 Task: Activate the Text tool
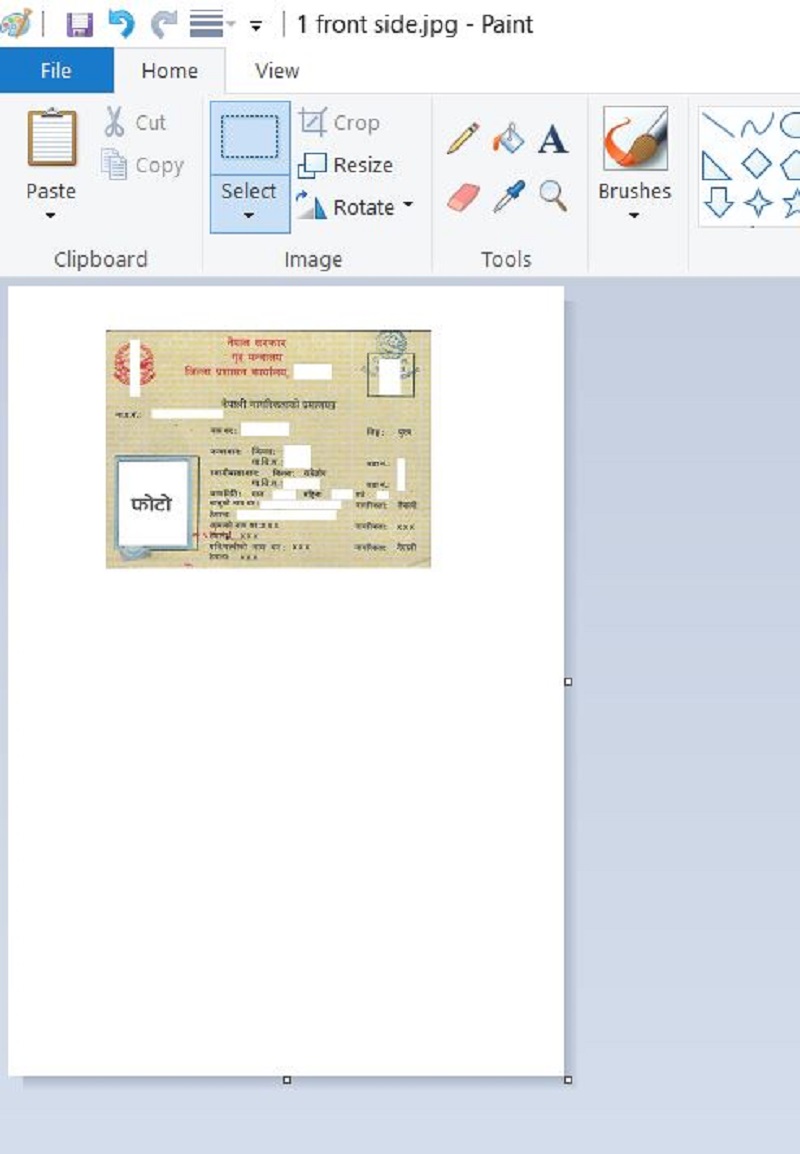pos(553,139)
